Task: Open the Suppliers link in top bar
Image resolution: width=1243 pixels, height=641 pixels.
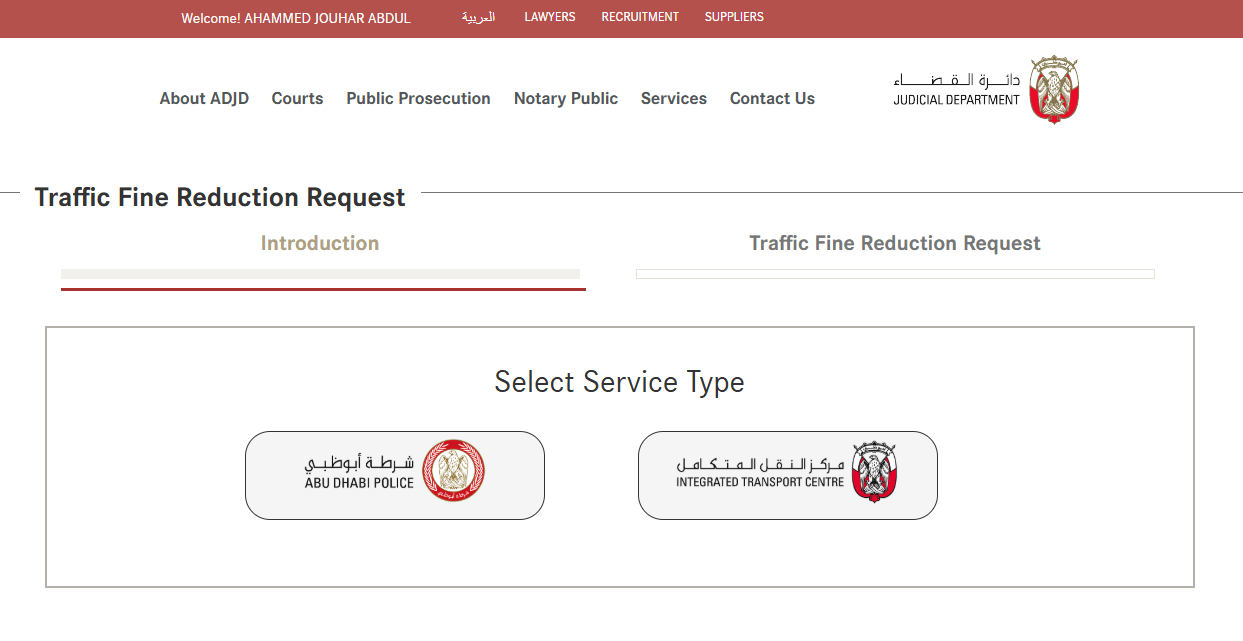Action: point(734,17)
